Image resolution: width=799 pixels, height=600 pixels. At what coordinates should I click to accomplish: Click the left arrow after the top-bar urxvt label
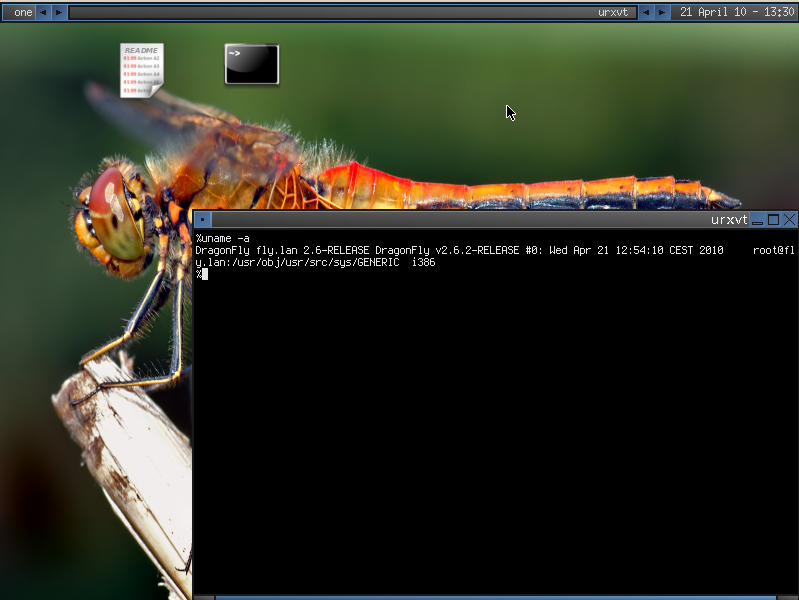click(x=645, y=12)
